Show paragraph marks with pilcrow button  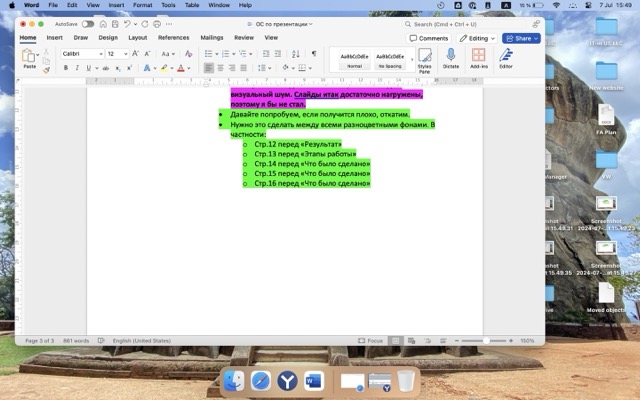(x=313, y=53)
